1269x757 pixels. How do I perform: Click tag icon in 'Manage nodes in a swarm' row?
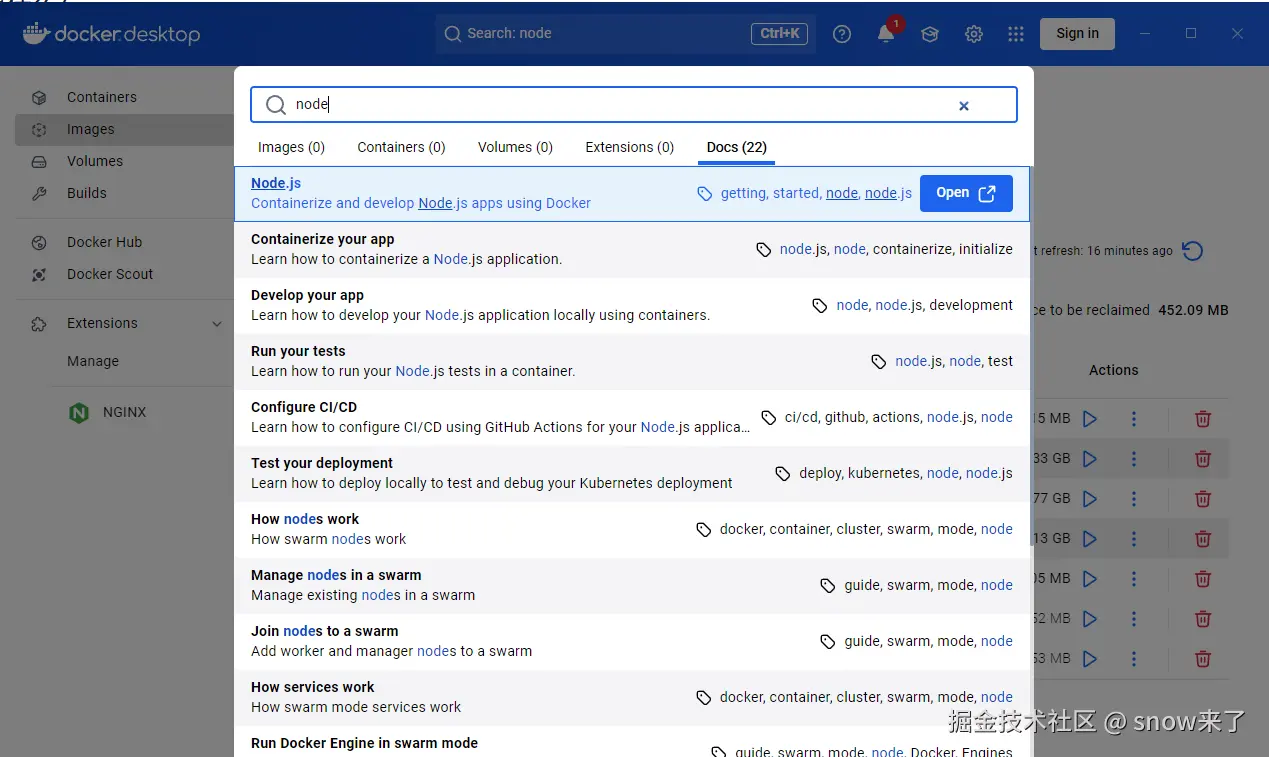(x=828, y=586)
